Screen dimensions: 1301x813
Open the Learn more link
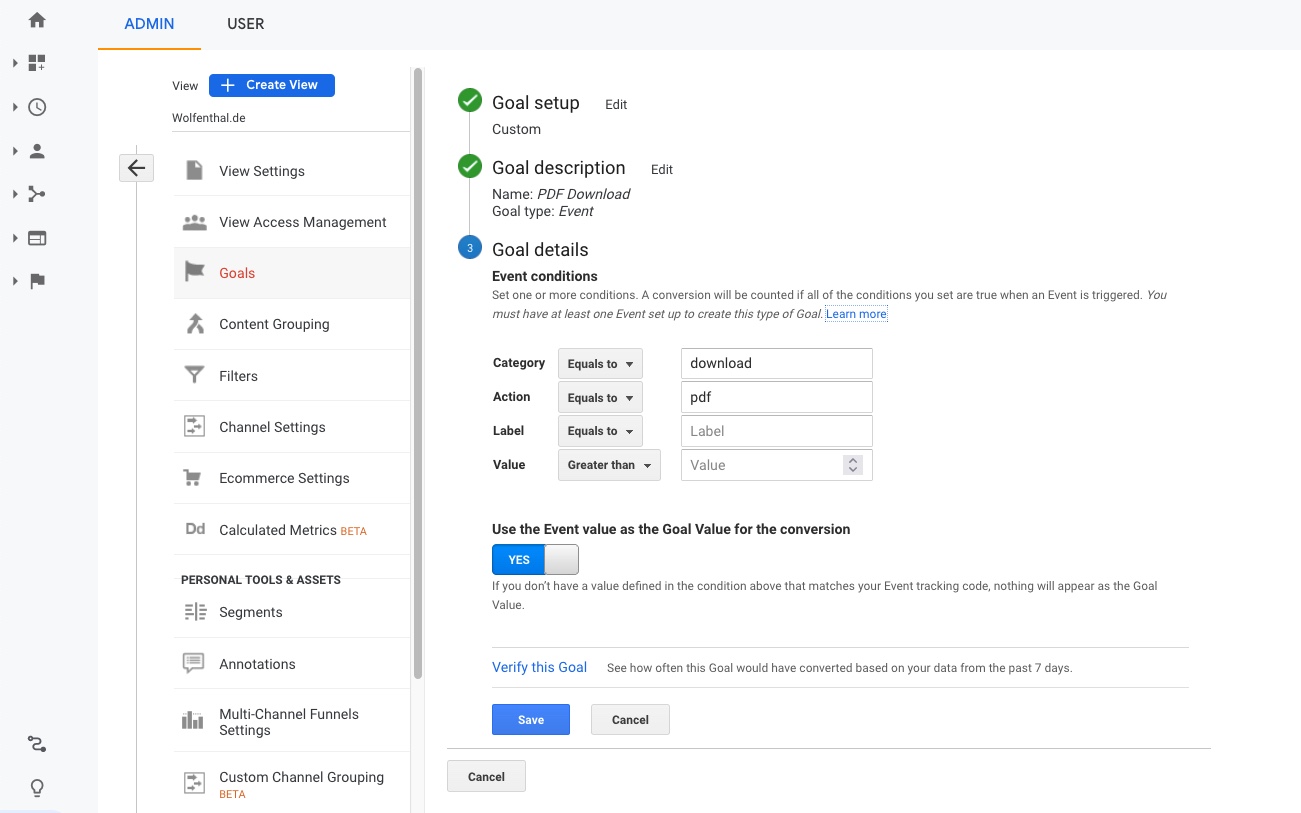click(856, 314)
